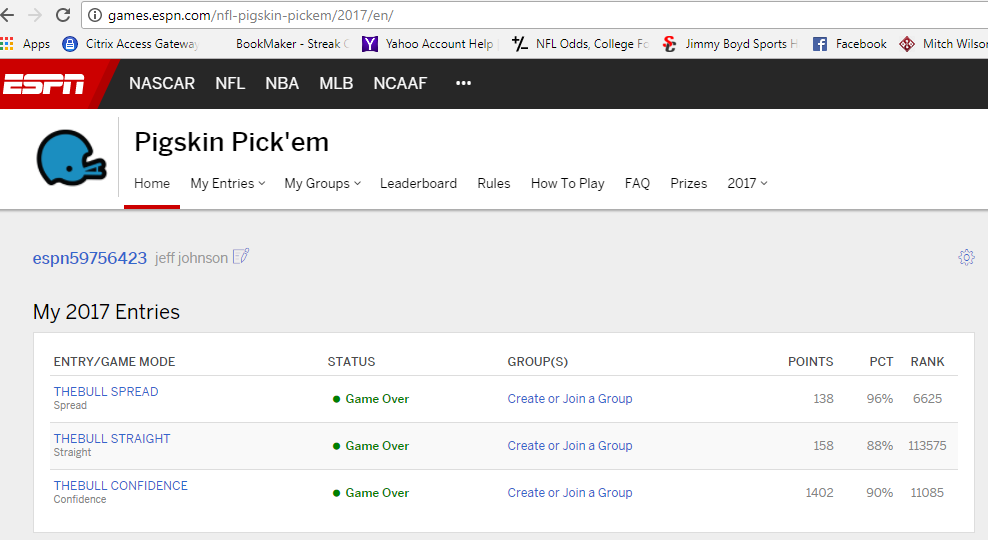
Task: Open the Leaderboard page
Action: tap(418, 183)
